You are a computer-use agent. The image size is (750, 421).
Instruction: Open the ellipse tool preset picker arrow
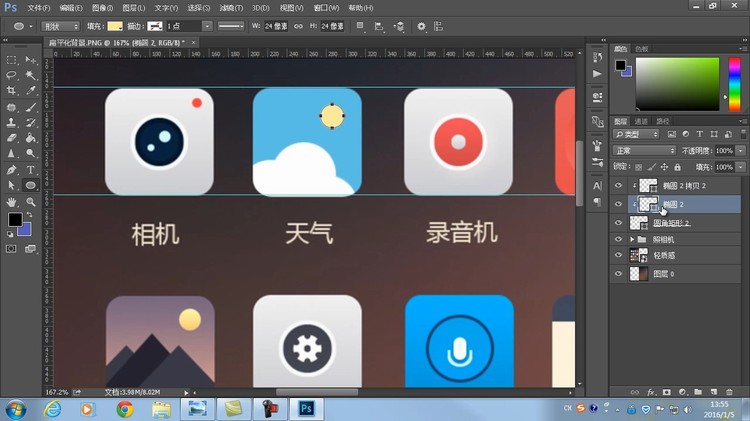point(31,26)
